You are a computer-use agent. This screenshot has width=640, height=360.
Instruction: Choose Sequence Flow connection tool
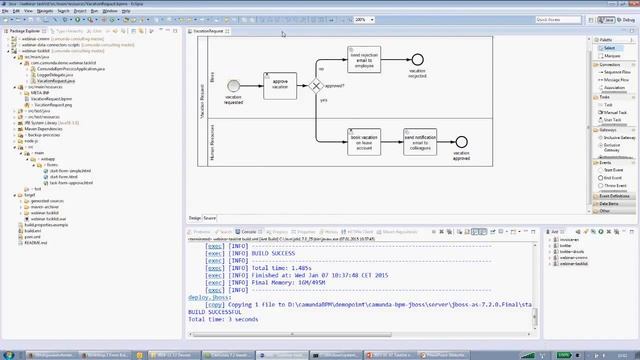614,72
